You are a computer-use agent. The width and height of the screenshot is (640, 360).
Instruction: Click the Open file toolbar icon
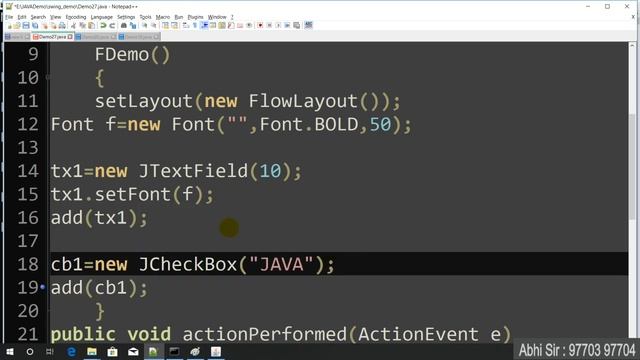click(17, 25)
